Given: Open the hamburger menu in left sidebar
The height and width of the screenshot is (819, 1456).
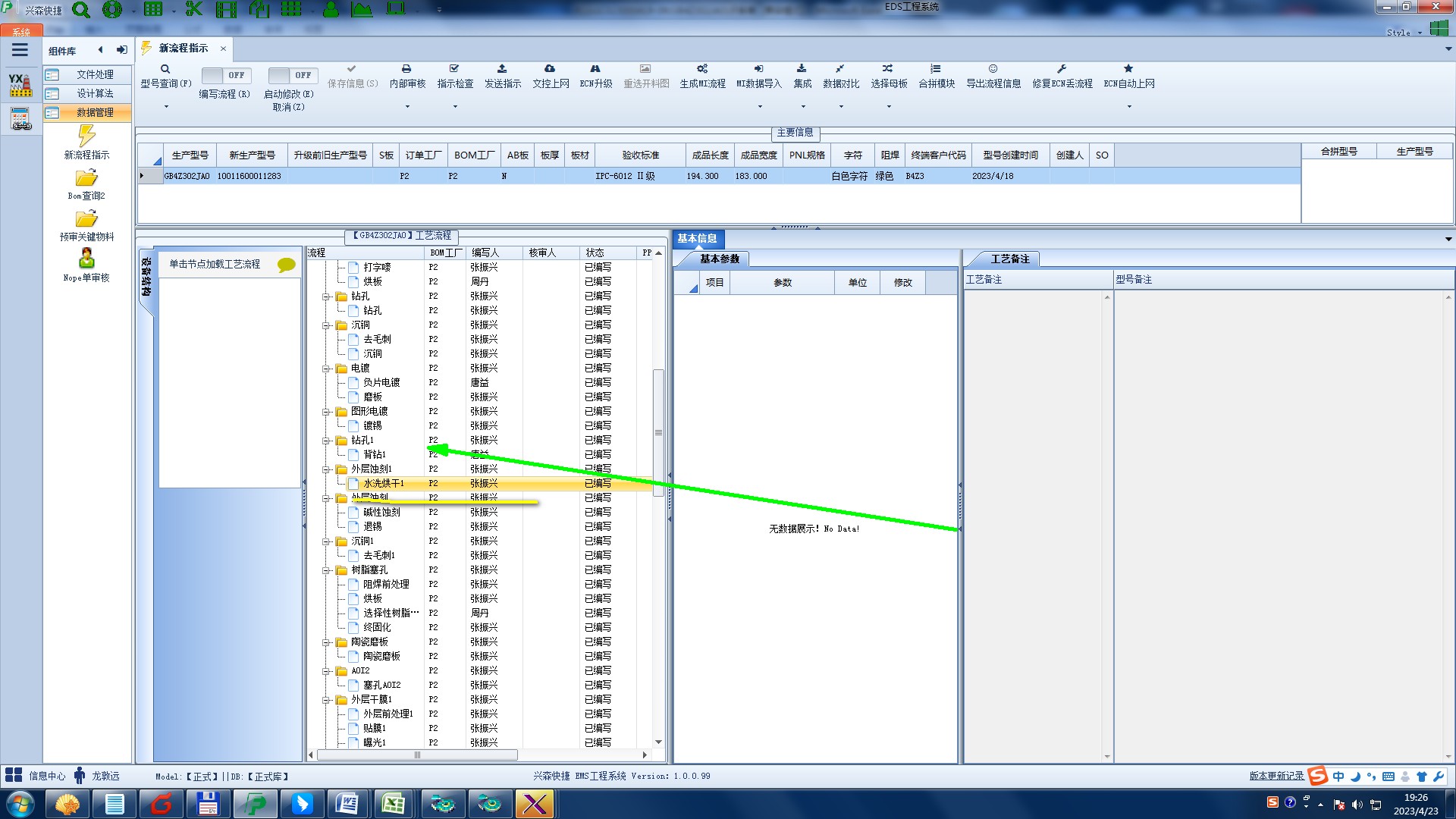Looking at the screenshot, I should [20, 50].
